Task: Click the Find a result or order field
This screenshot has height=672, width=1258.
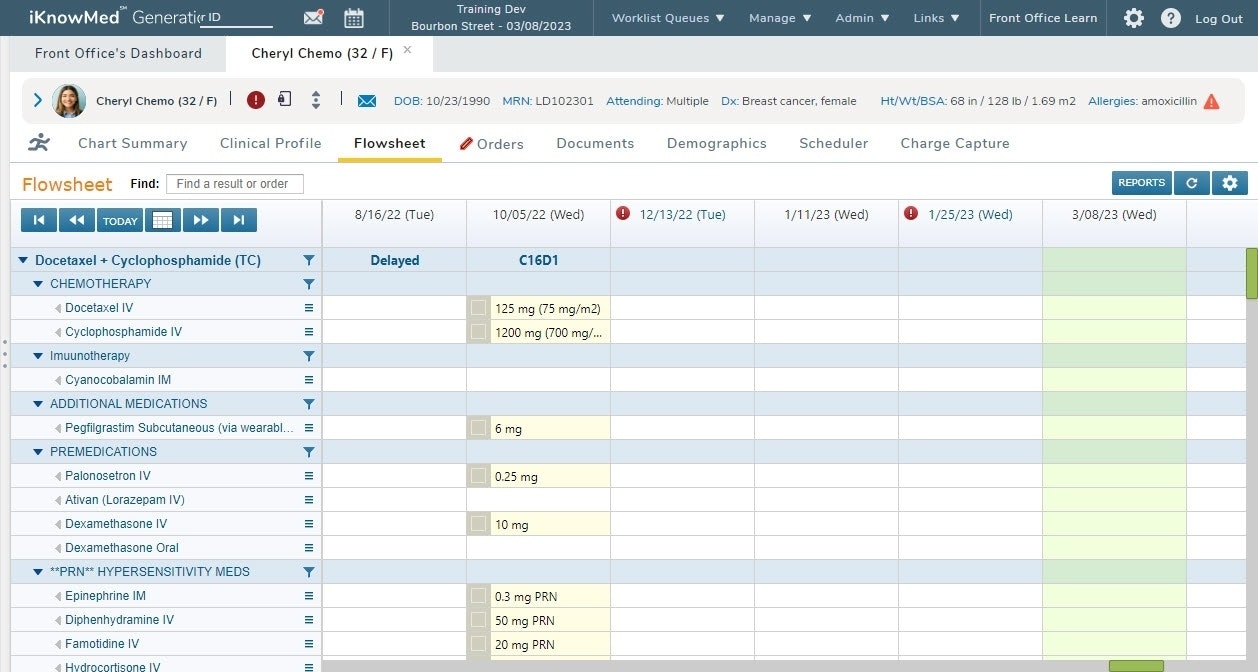Action: tap(234, 184)
